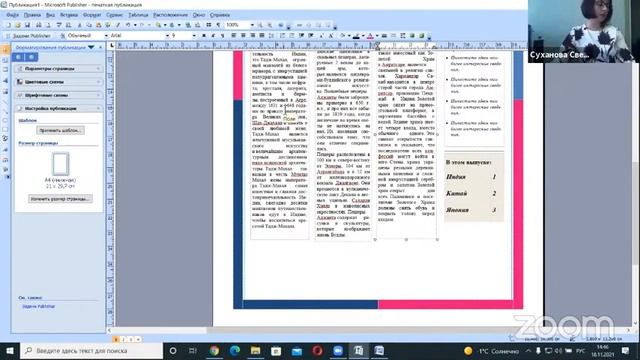Click the Line Color swatch
Image resolution: width=640 pixels, height=360 pixels.
click(x=356, y=36)
